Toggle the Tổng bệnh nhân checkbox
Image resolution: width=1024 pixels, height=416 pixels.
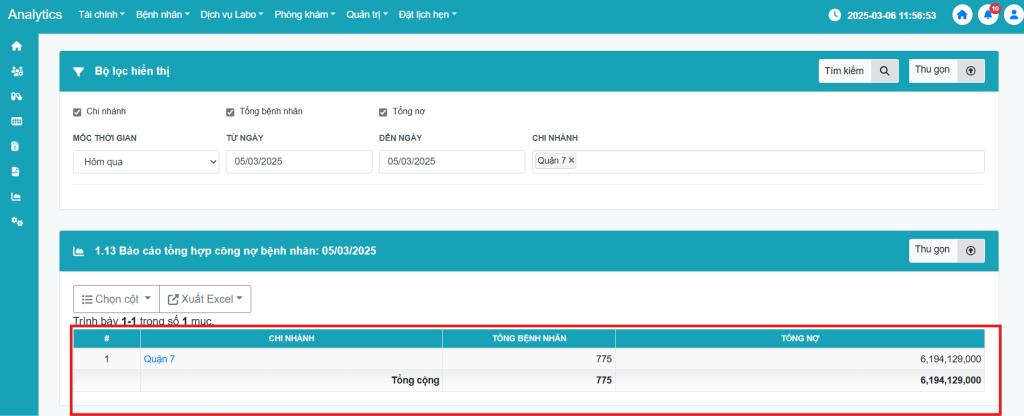(231, 111)
